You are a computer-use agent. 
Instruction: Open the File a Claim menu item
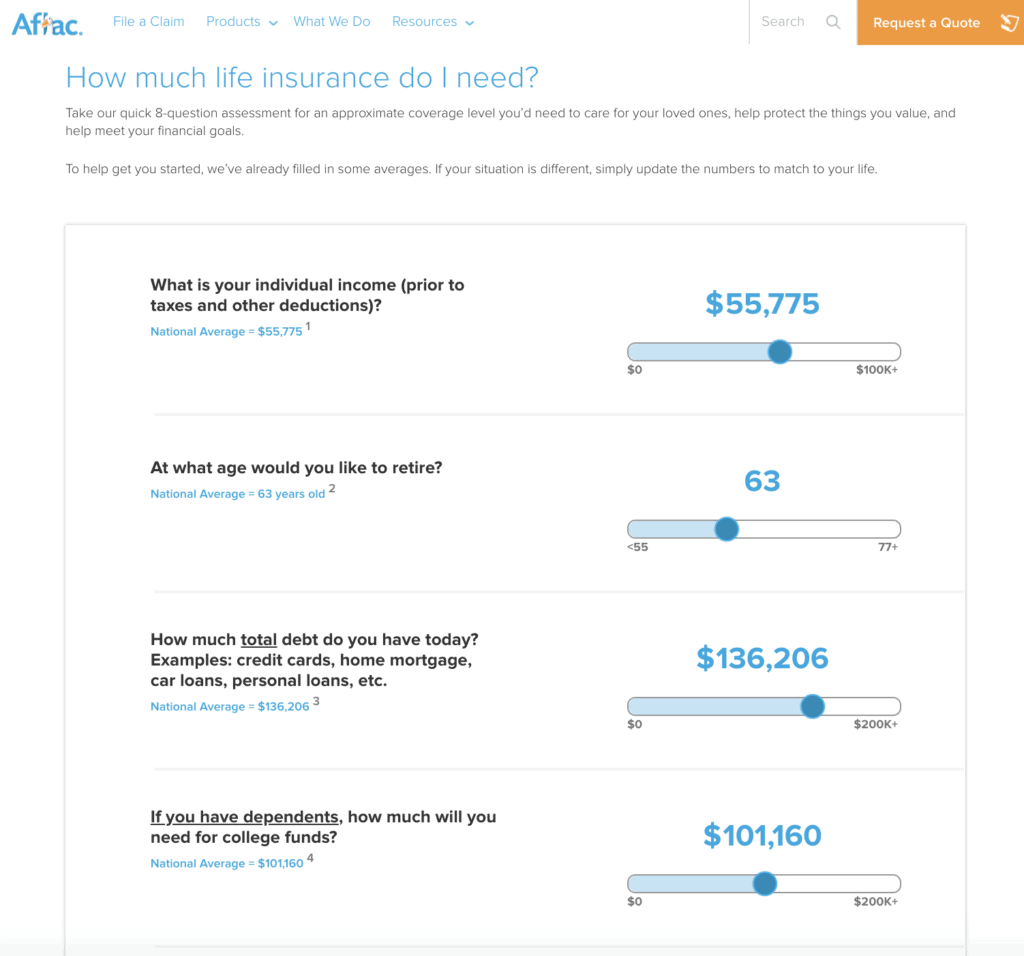[x=148, y=21]
